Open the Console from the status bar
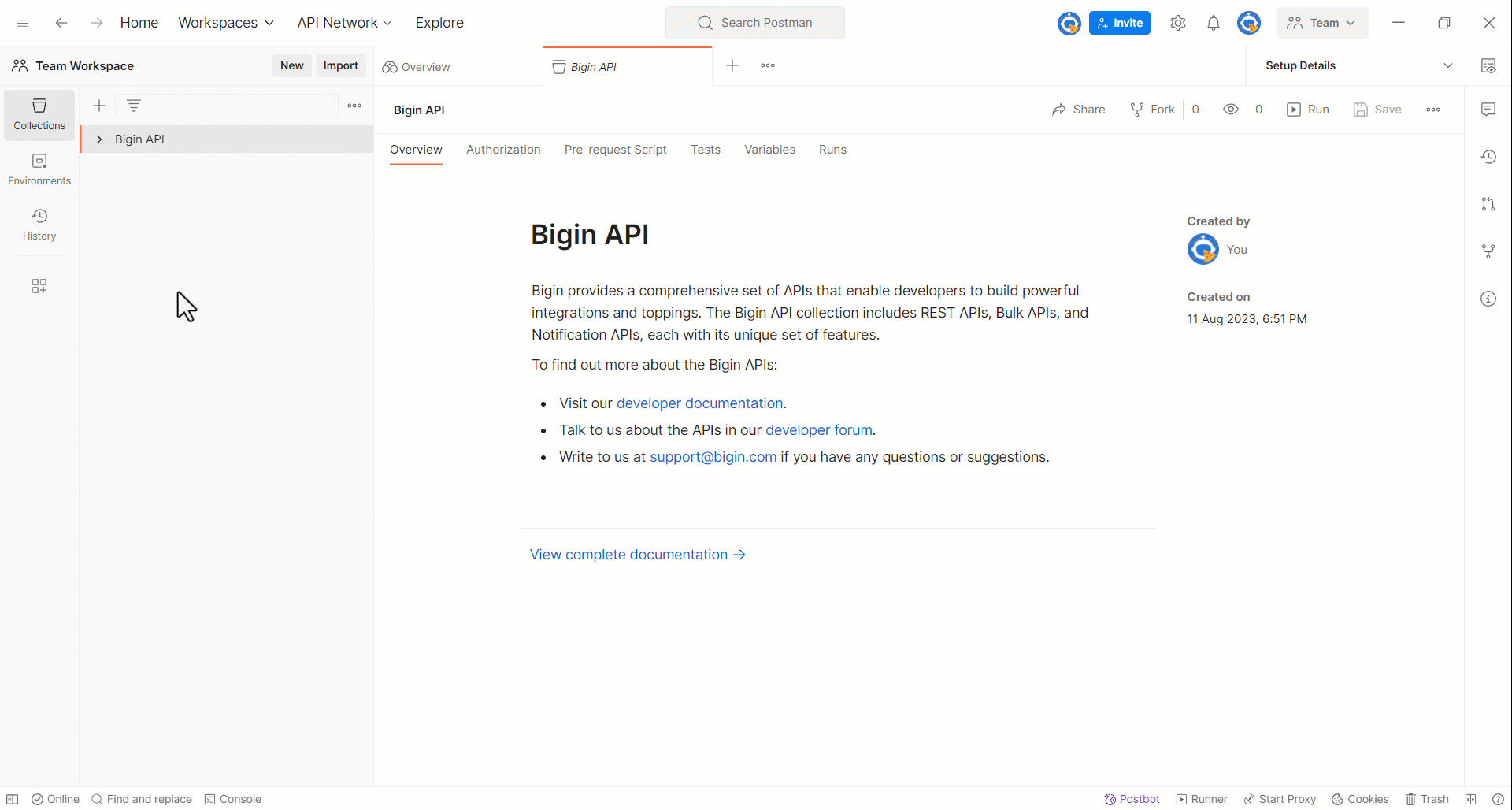This screenshot has height=810, width=1512. tap(232, 799)
